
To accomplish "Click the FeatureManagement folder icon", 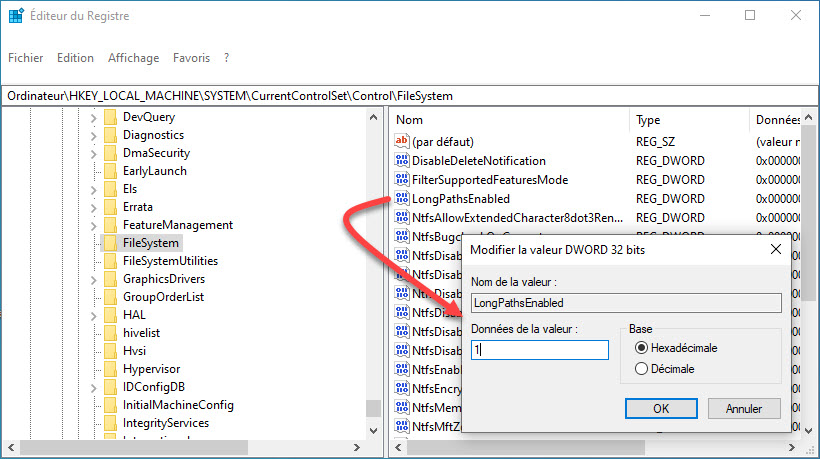I will [x=110, y=225].
